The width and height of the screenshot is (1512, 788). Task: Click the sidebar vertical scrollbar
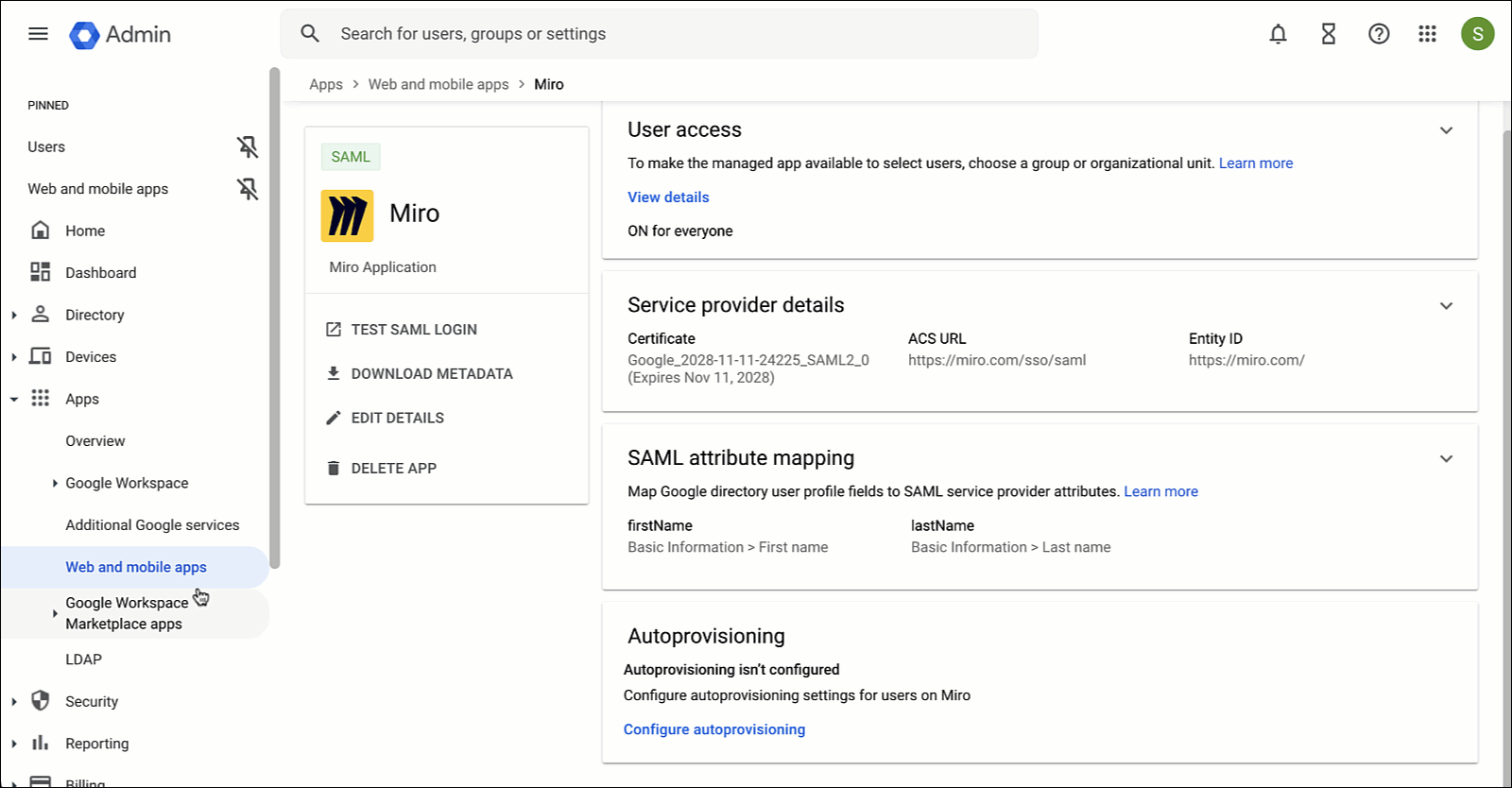point(275,317)
